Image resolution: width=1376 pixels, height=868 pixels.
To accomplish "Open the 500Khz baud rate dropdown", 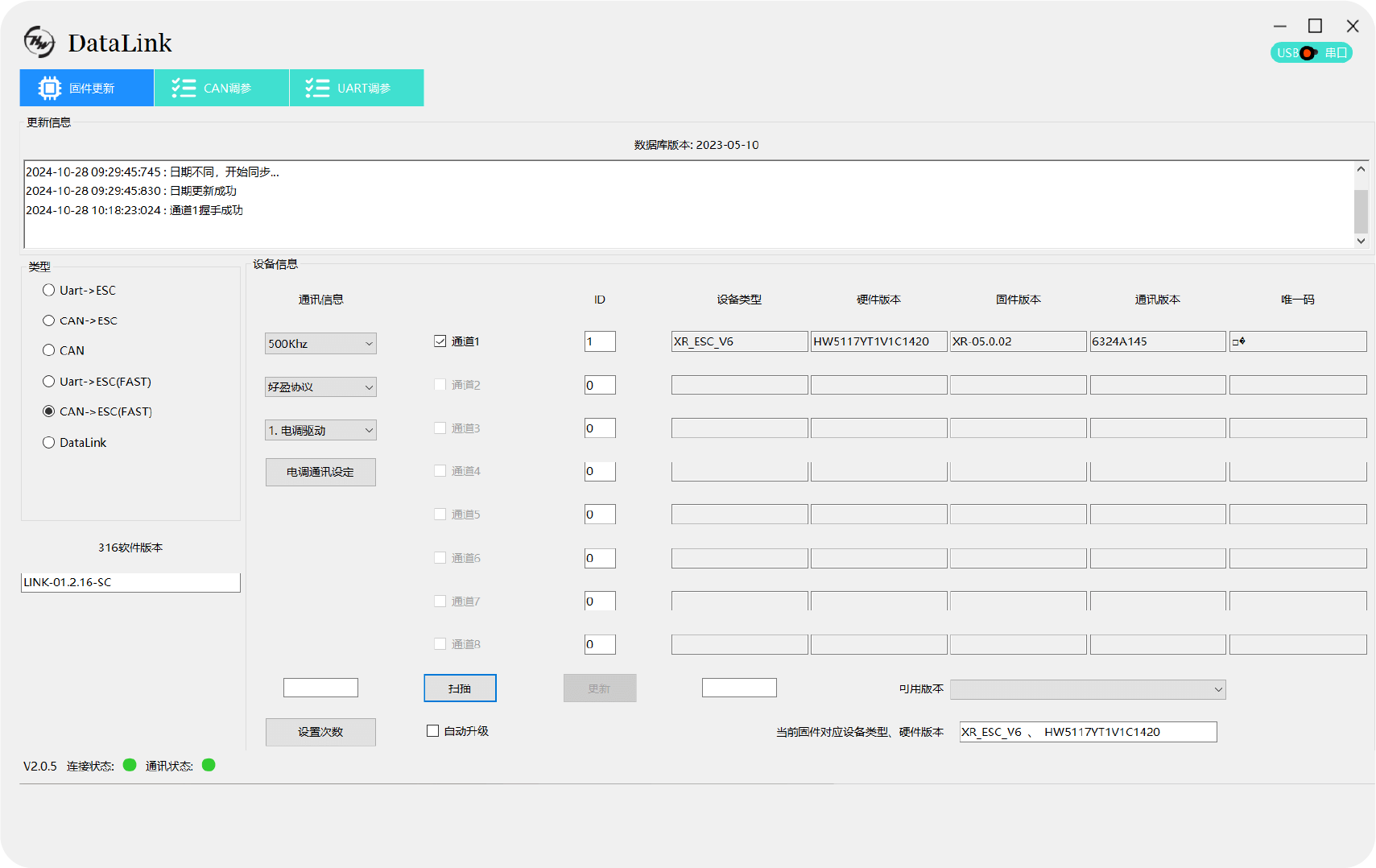I will (320, 344).
